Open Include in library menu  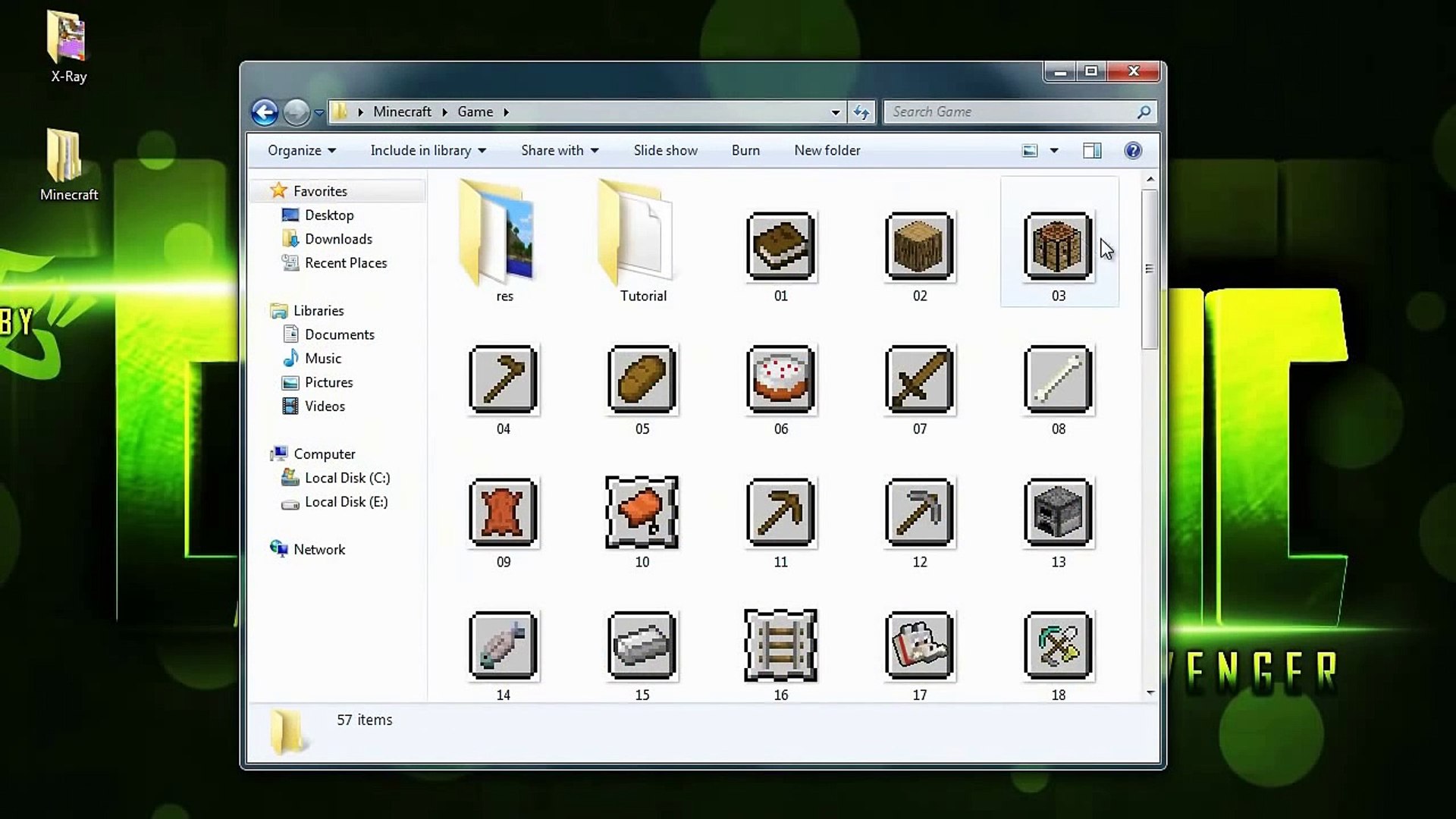[428, 150]
